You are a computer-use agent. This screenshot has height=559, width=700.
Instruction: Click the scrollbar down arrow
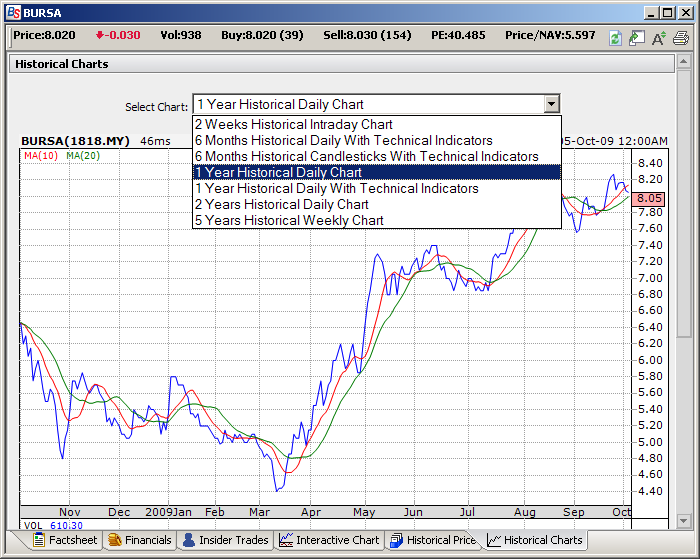click(683, 521)
